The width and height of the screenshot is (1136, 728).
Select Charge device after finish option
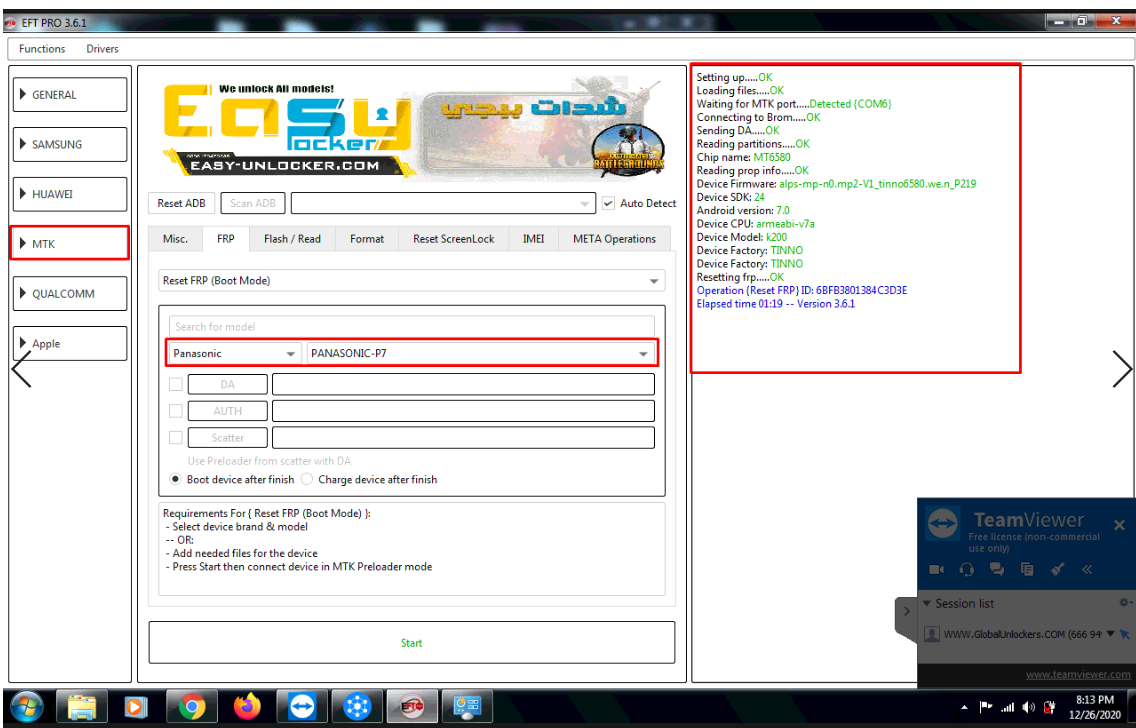tap(306, 479)
